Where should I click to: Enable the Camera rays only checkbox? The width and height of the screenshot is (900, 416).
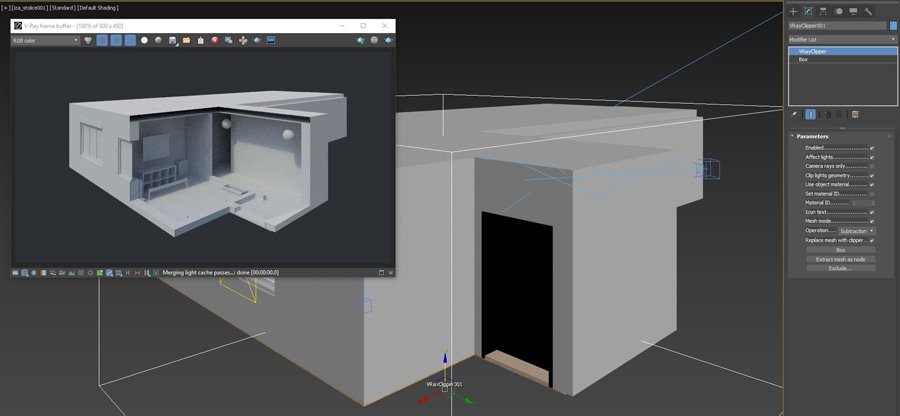[x=872, y=166]
